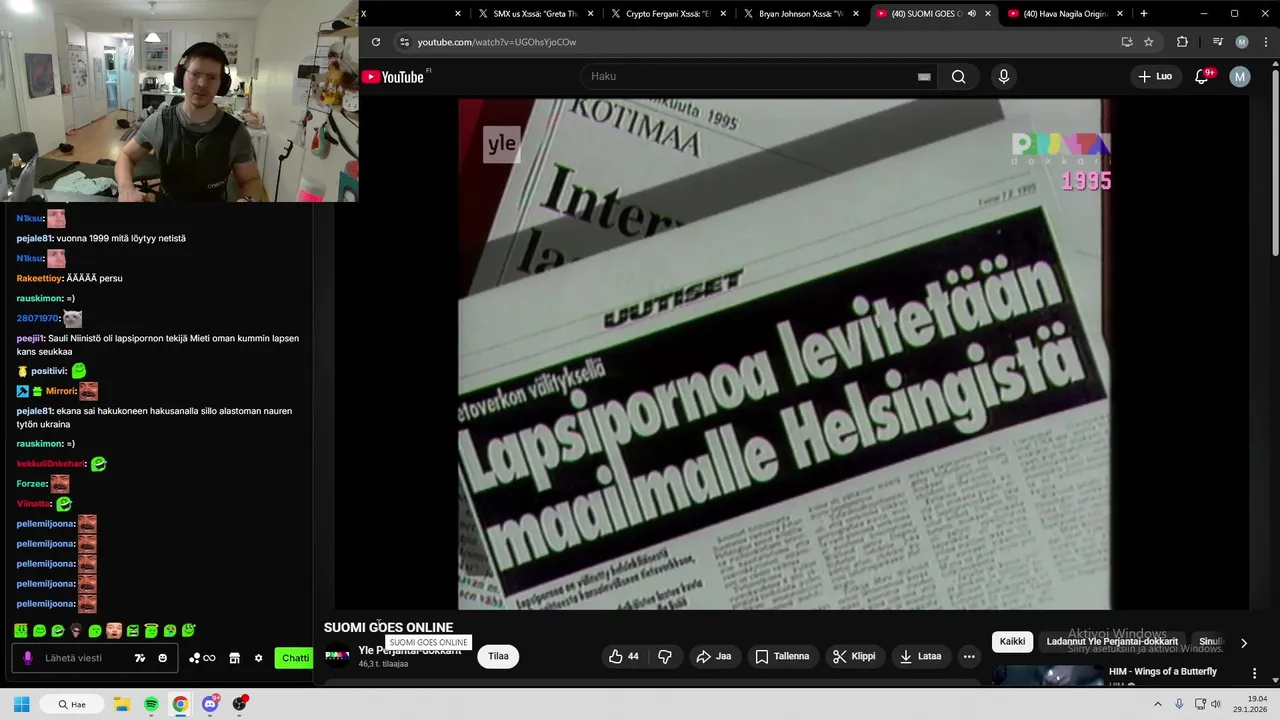This screenshot has width=1280, height=720.
Task: Open the emoji picker smiley in chat
Action: pos(163,658)
